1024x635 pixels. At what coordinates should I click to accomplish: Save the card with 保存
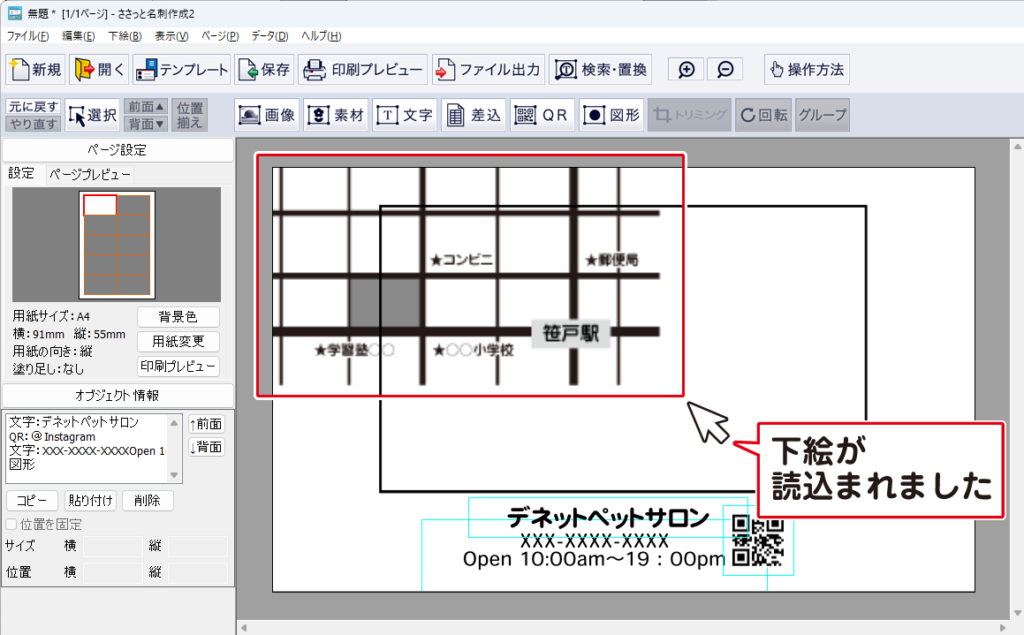(264, 69)
